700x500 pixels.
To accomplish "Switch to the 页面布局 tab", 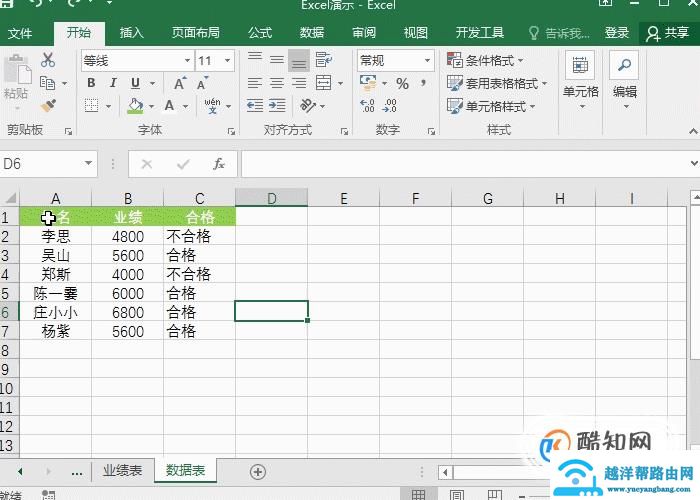I will (196, 33).
